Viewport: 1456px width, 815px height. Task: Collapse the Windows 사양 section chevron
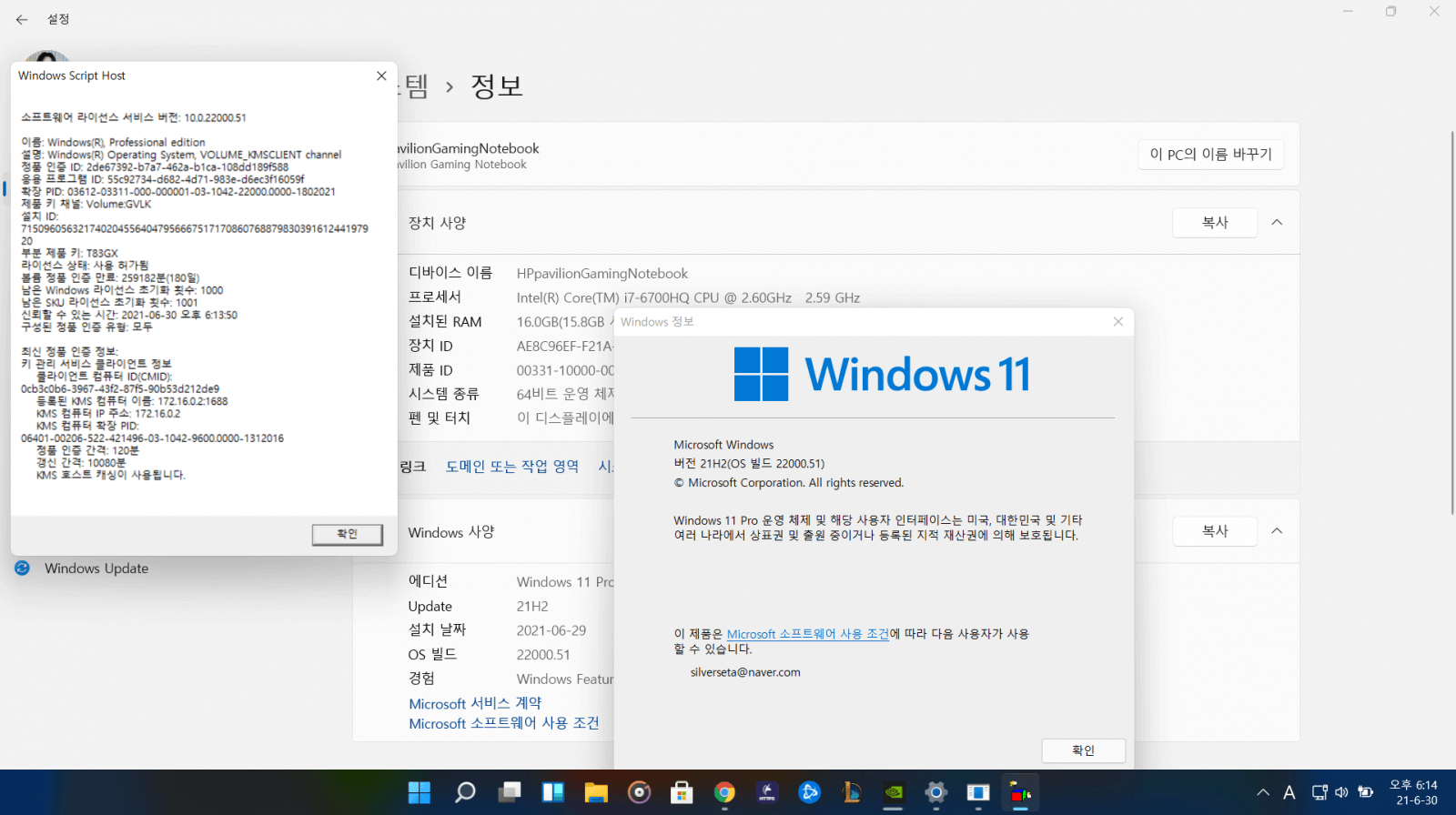tap(1277, 530)
